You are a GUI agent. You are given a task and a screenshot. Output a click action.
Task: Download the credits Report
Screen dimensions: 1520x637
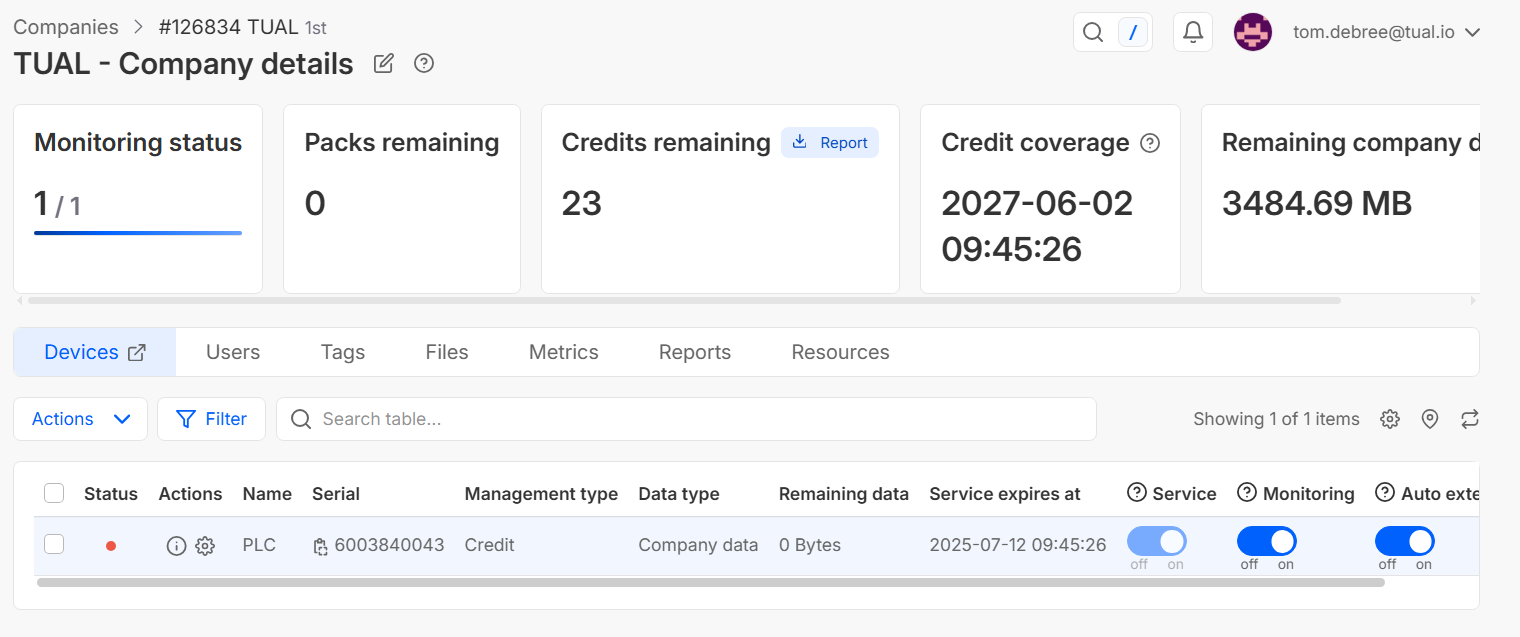tap(830, 143)
